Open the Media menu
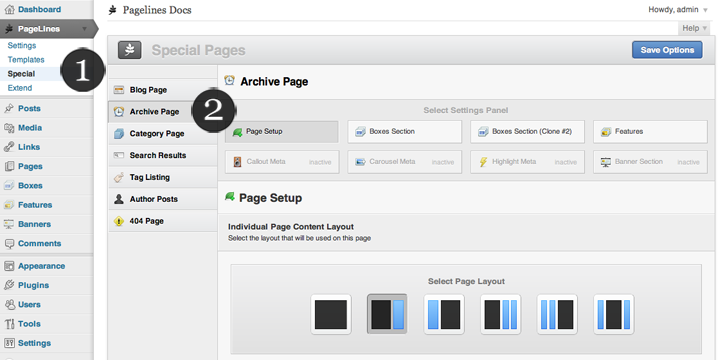725x360 pixels. (x=30, y=128)
